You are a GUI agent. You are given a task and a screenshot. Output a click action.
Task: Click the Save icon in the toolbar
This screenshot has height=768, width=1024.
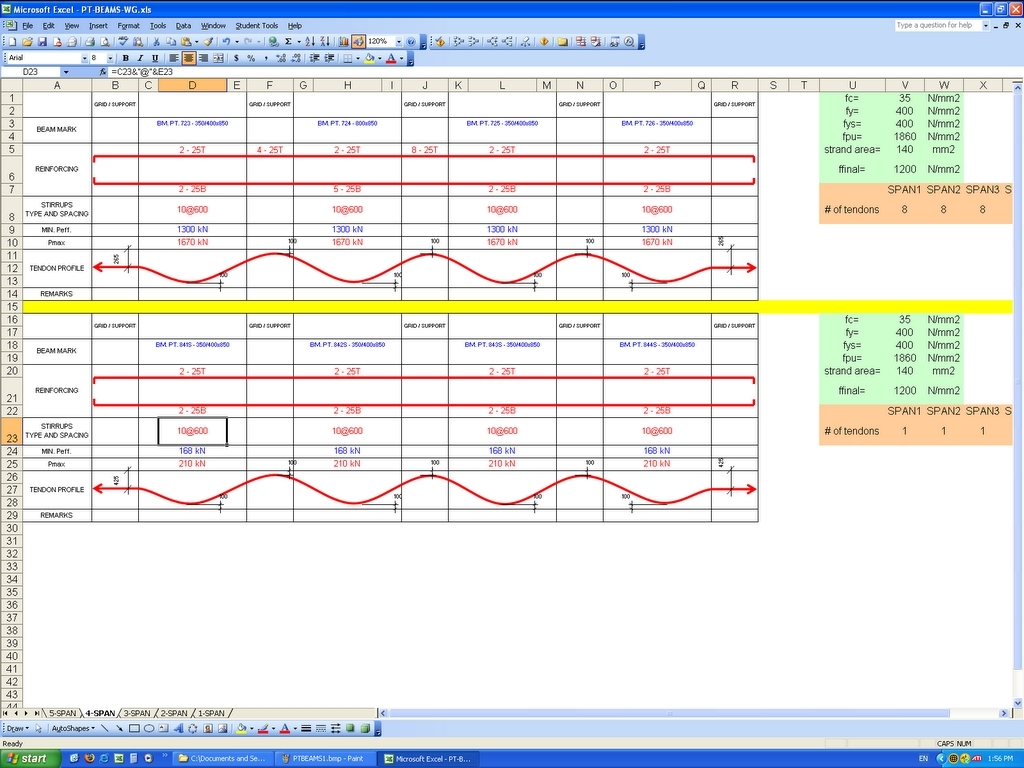pos(42,42)
